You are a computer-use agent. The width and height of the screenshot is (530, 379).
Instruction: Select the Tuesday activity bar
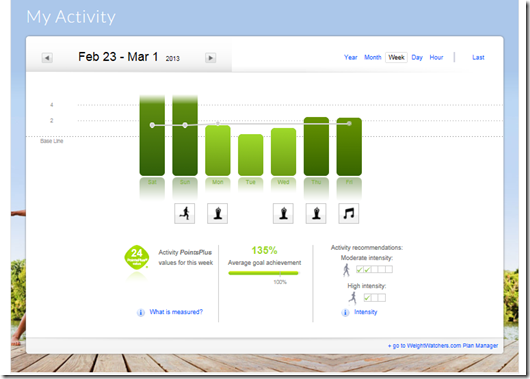pos(250,155)
